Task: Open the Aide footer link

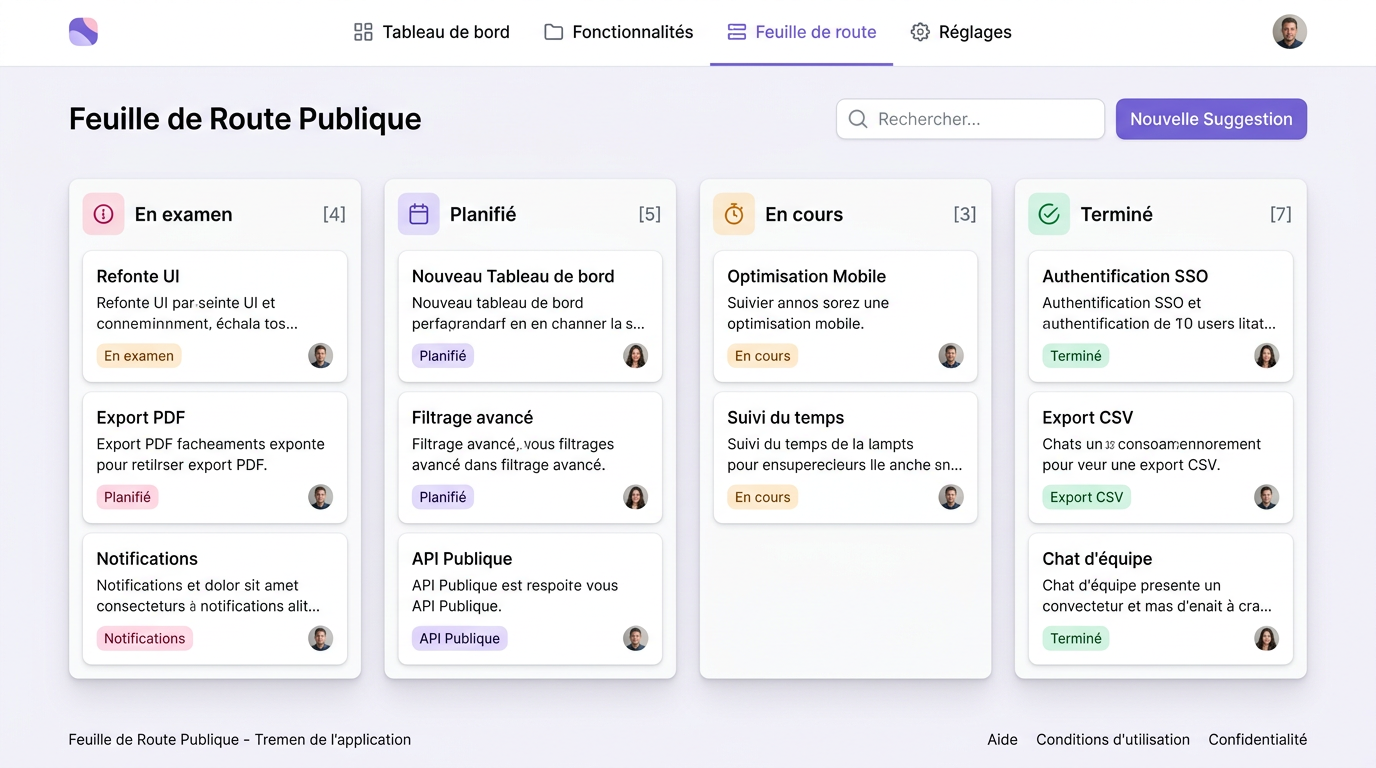Action: pyautogui.click(x=1002, y=740)
